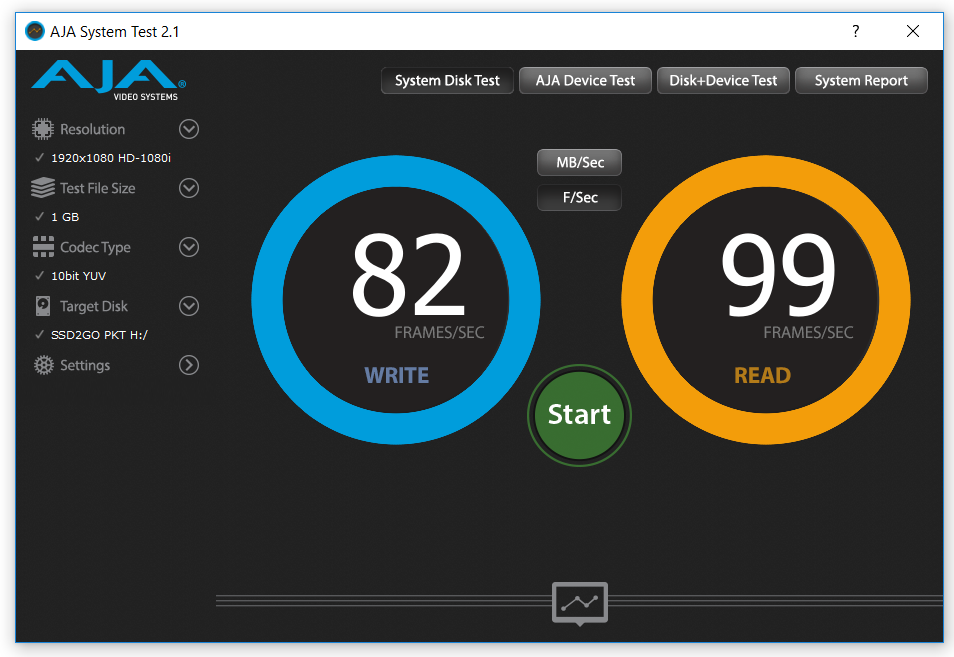Image resolution: width=954 pixels, height=657 pixels.
Task: Click the Resolution chip icon
Action: (x=43, y=129)
